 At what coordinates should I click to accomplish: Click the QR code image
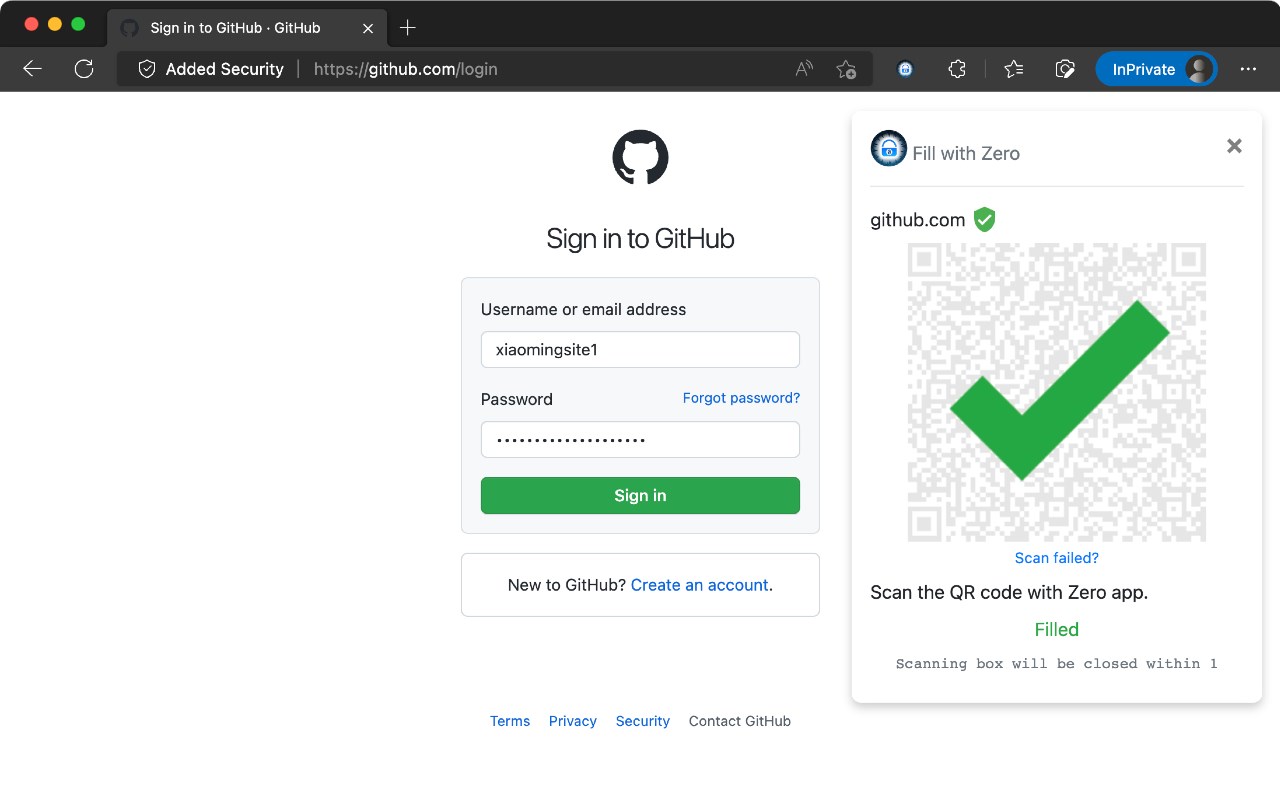1057,392
